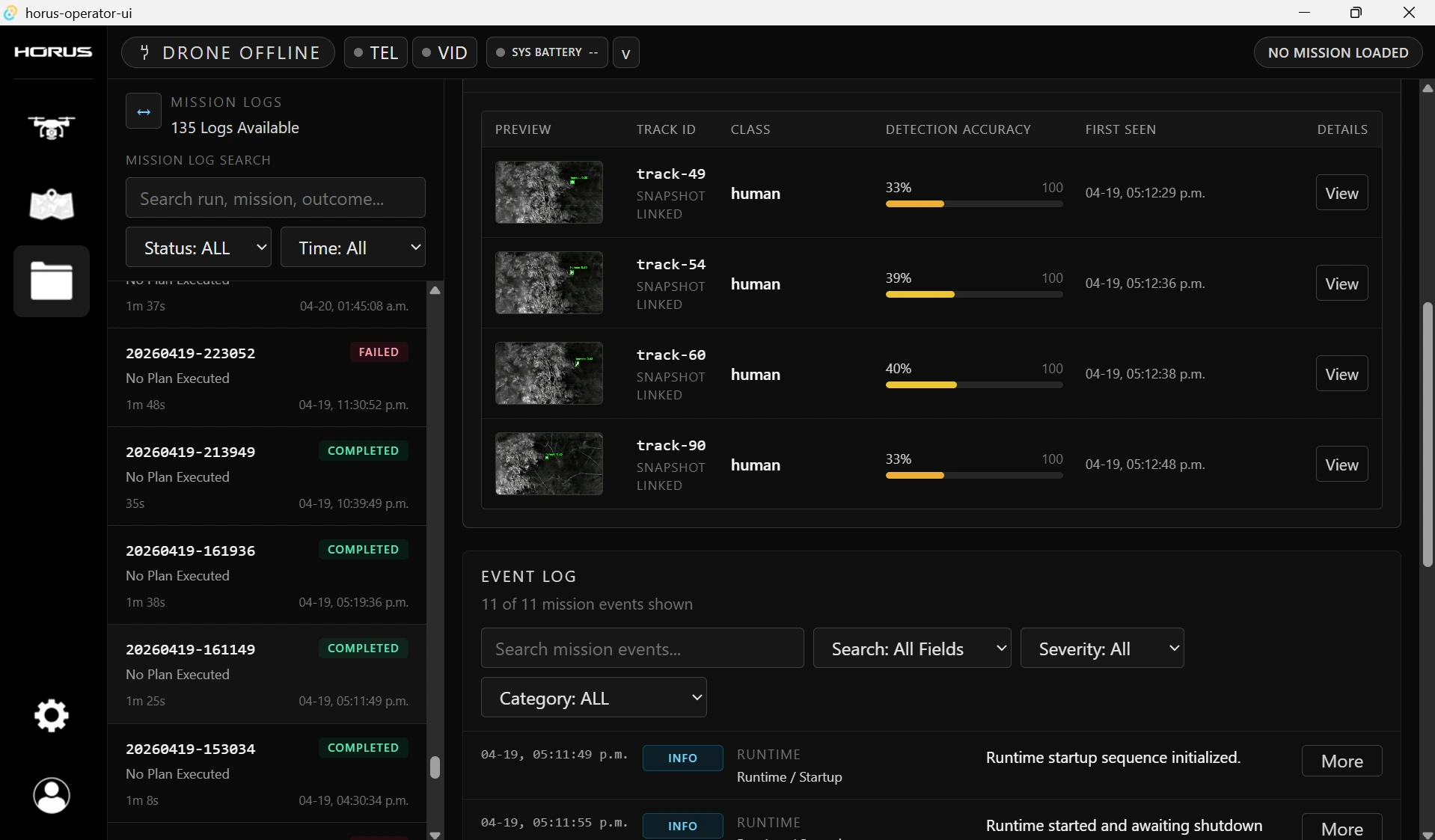
Task: Open Search: All Fields dropdown
Action: click(912, 649)
